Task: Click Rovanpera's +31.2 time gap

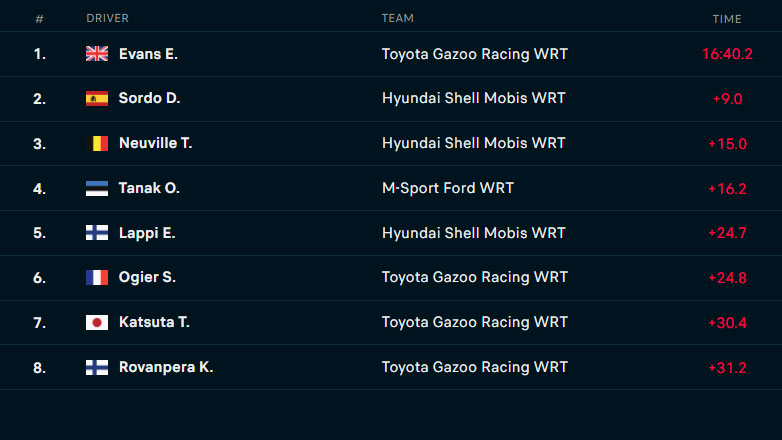Action: pos(728,367)
